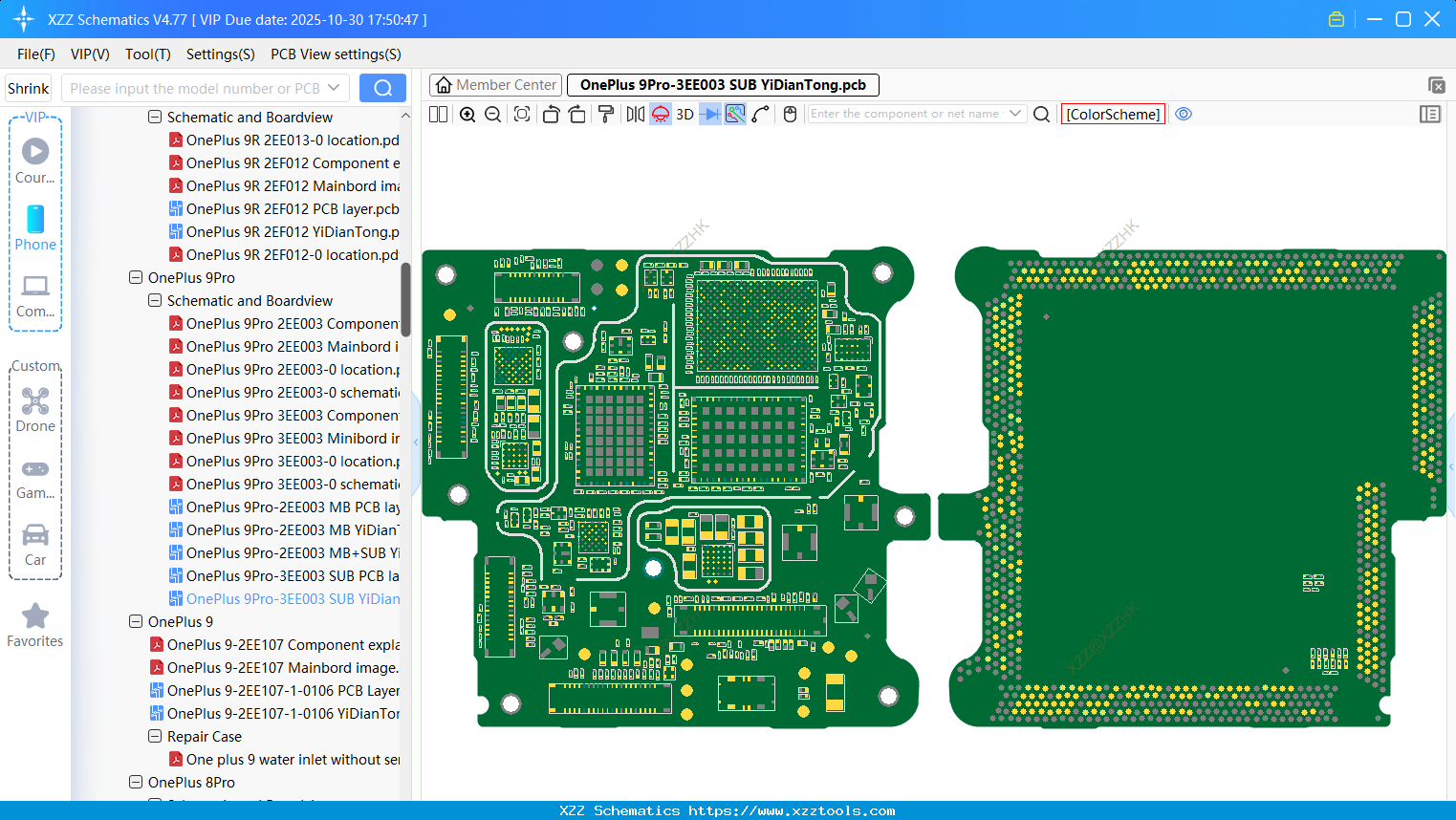Open the ColorScheme picker
The image size is (1456, 820).
tap(1113, 114)
